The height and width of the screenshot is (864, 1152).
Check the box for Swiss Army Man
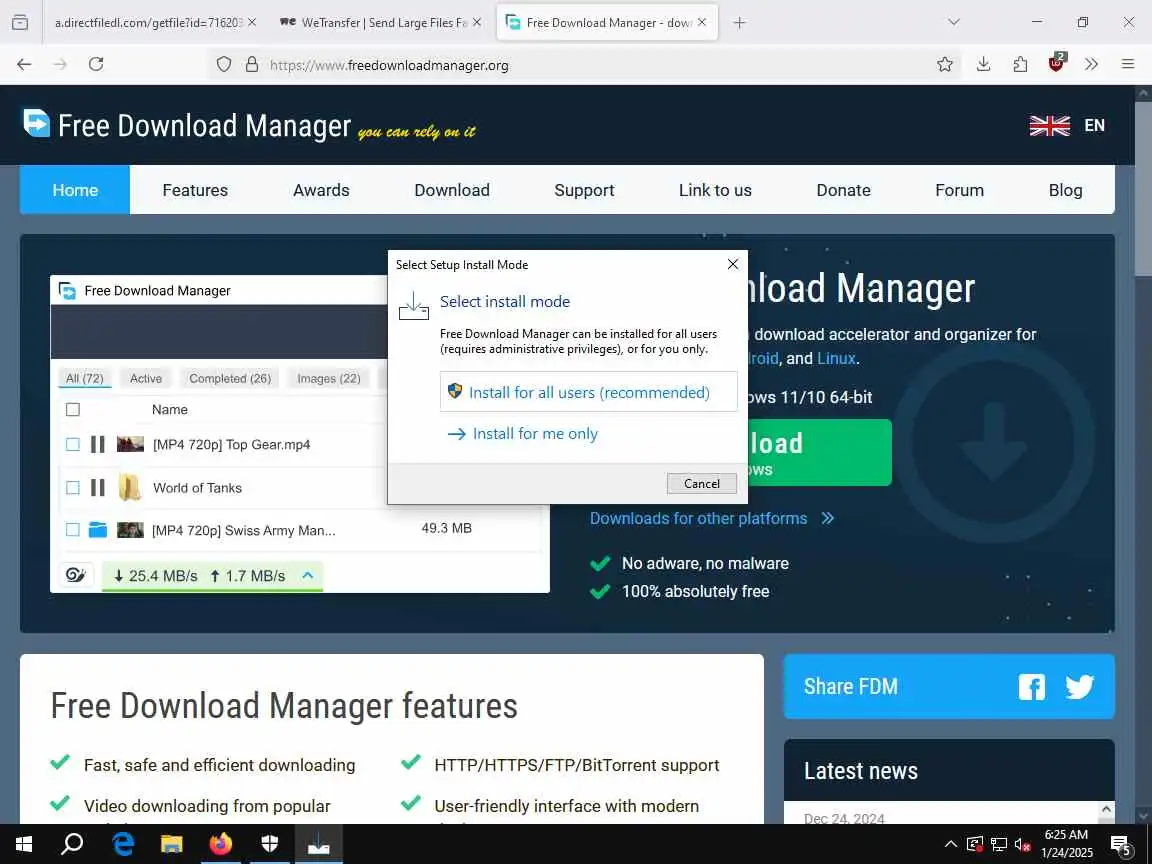click(x=73, y=530)
